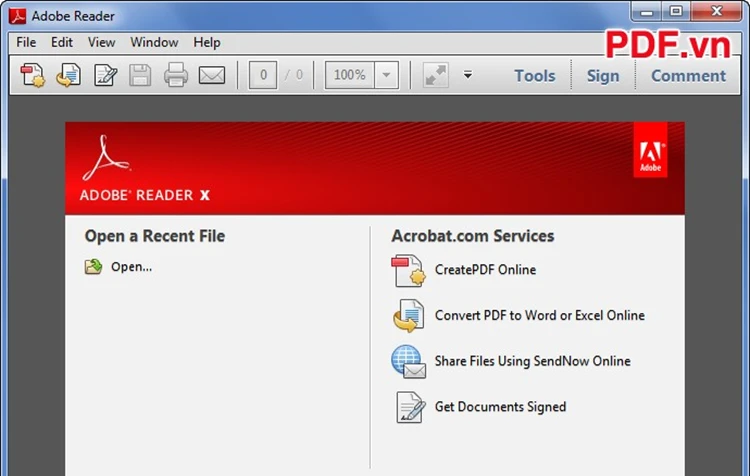Screen dimensions: 750x476
Task: Click the CreatePDF Online link
Action: (x=485, y=270)
